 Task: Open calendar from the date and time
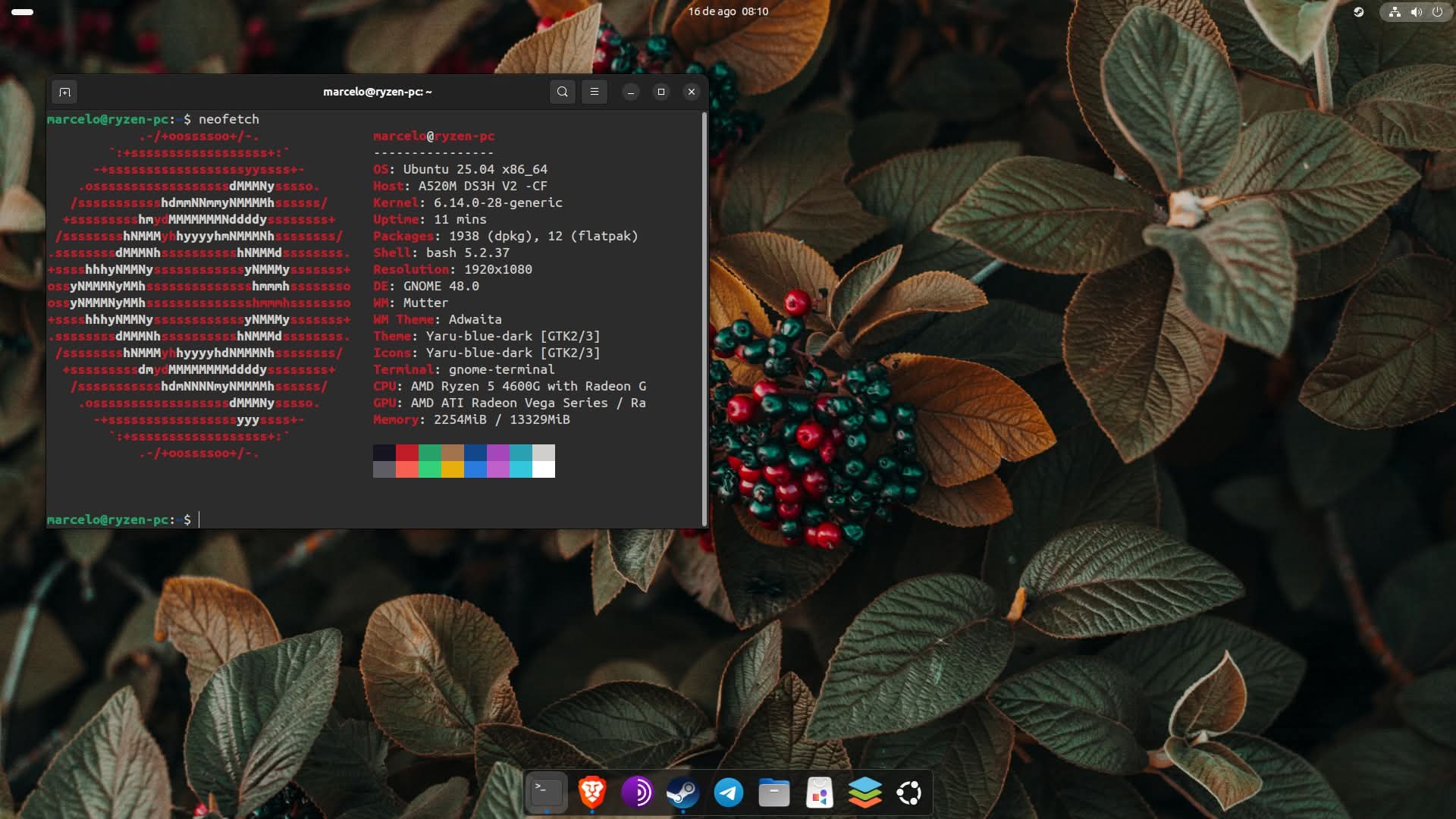pyautogui.click(x=728, y=11)
